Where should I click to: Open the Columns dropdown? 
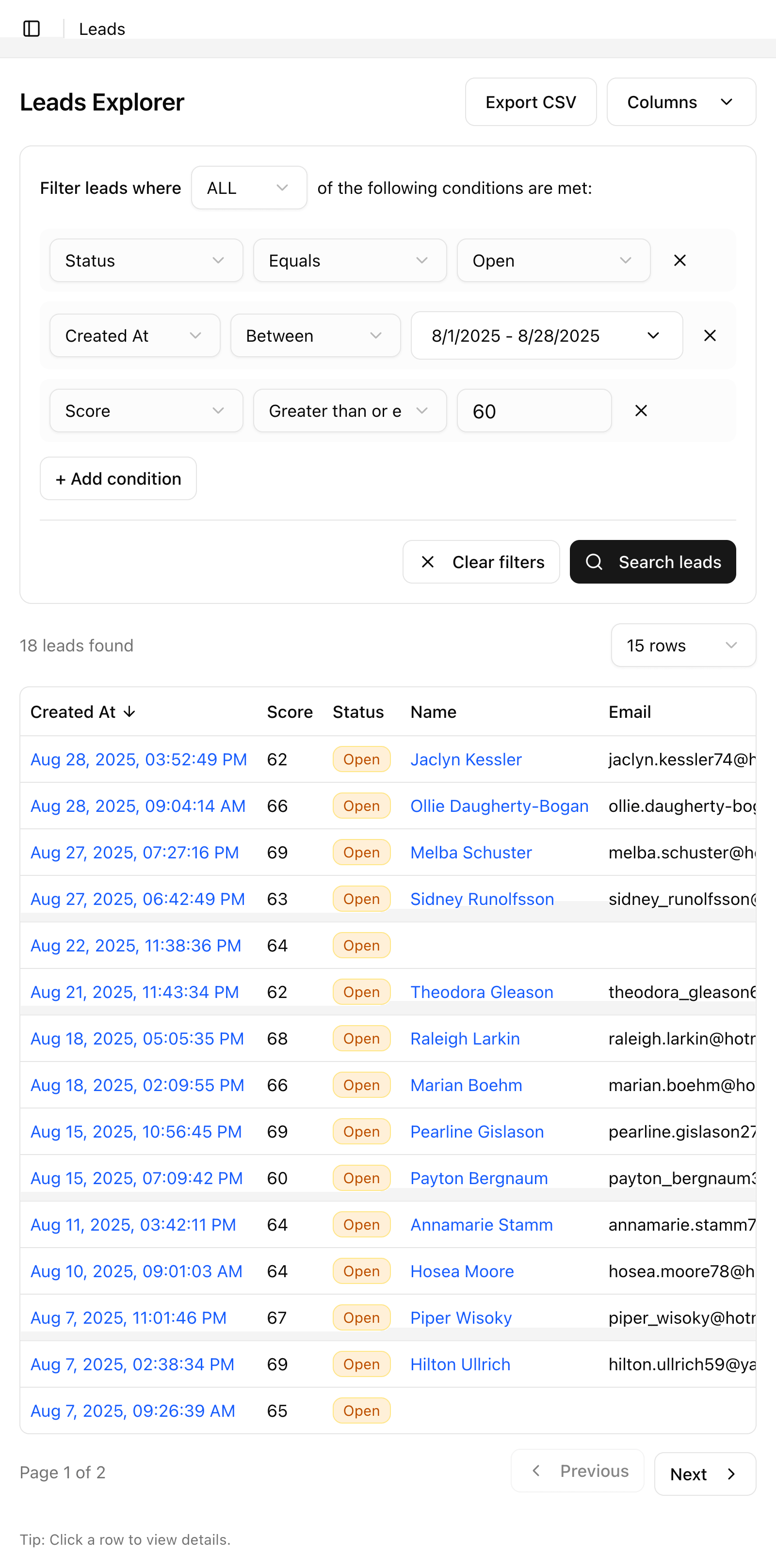[680, 102]
